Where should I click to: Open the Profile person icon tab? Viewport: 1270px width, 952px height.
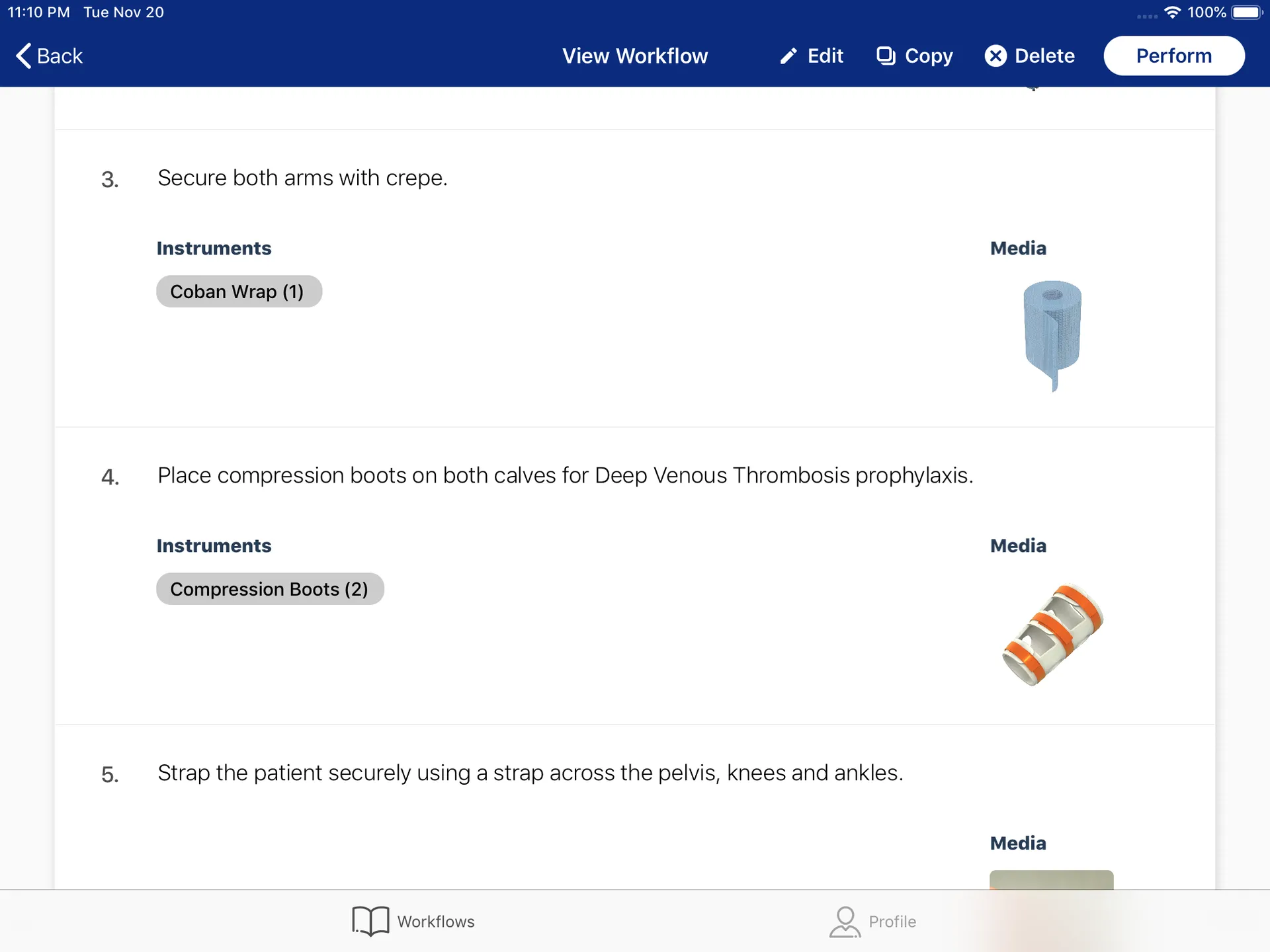pyautogui.click(x=845, y=922)
